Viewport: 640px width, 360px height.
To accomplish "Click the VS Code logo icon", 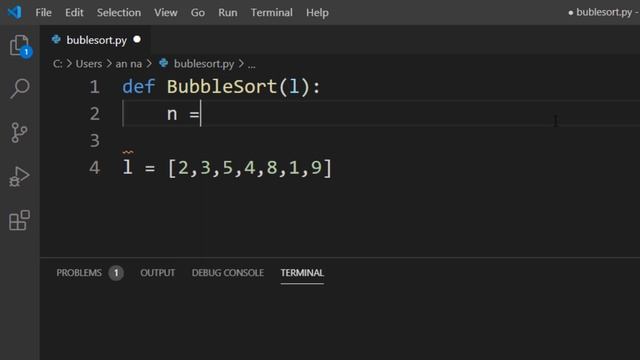I will click(x=15, y=12).
